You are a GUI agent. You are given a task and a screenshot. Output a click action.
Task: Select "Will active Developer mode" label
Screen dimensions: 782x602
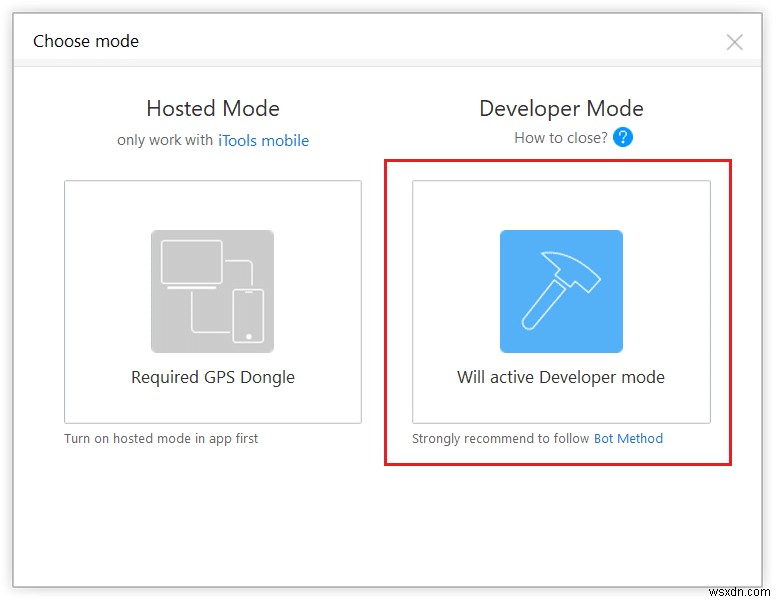tap(561, 377)
